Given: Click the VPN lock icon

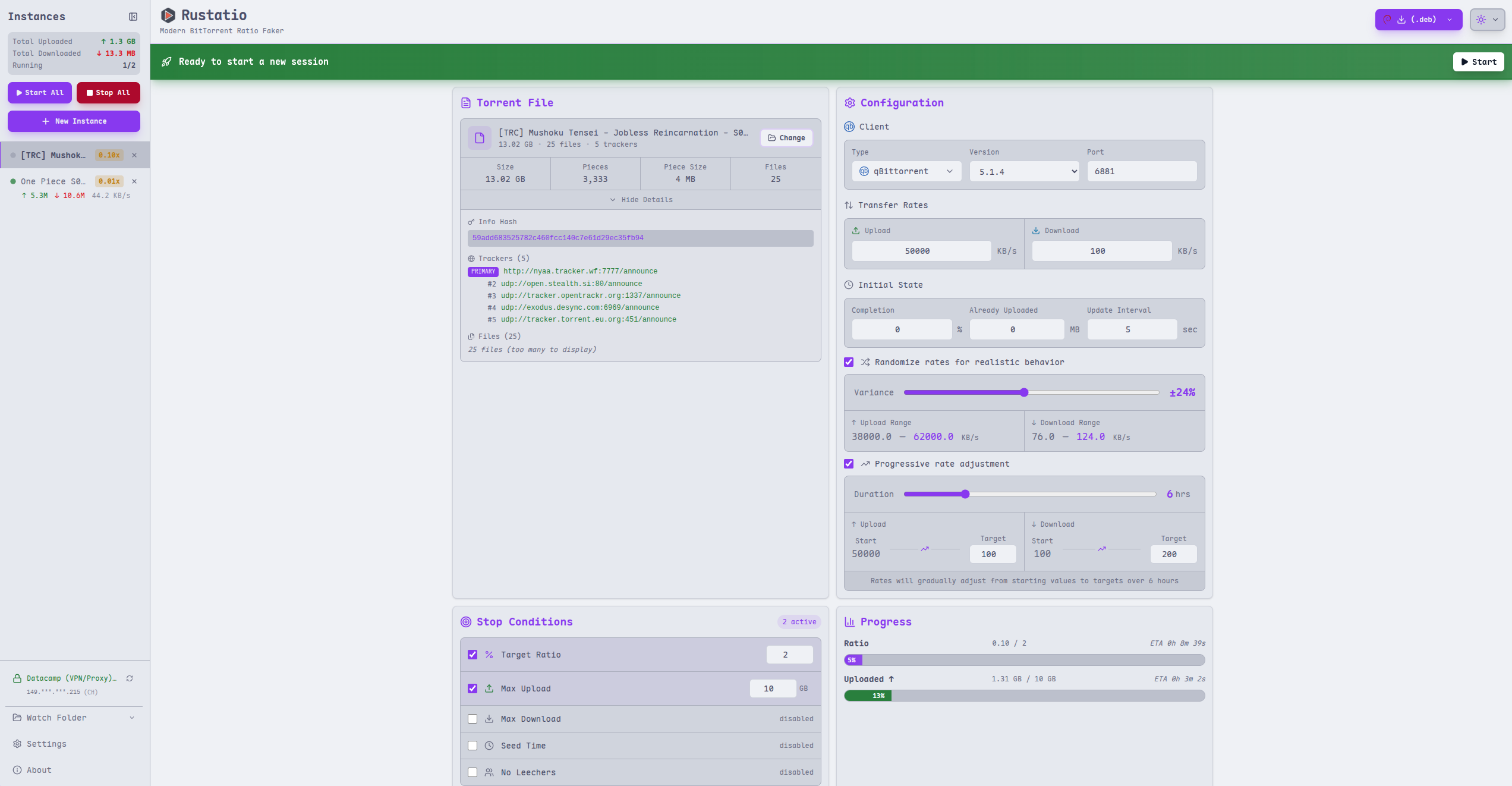Looking at the screenshot, I should click(x=17, y=678).
